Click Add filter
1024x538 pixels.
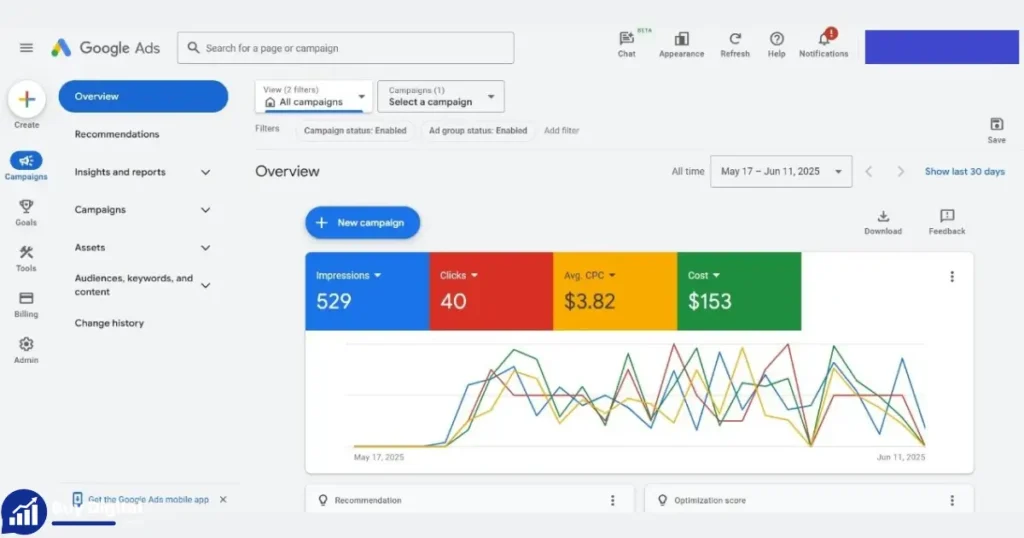click(562, 131)
